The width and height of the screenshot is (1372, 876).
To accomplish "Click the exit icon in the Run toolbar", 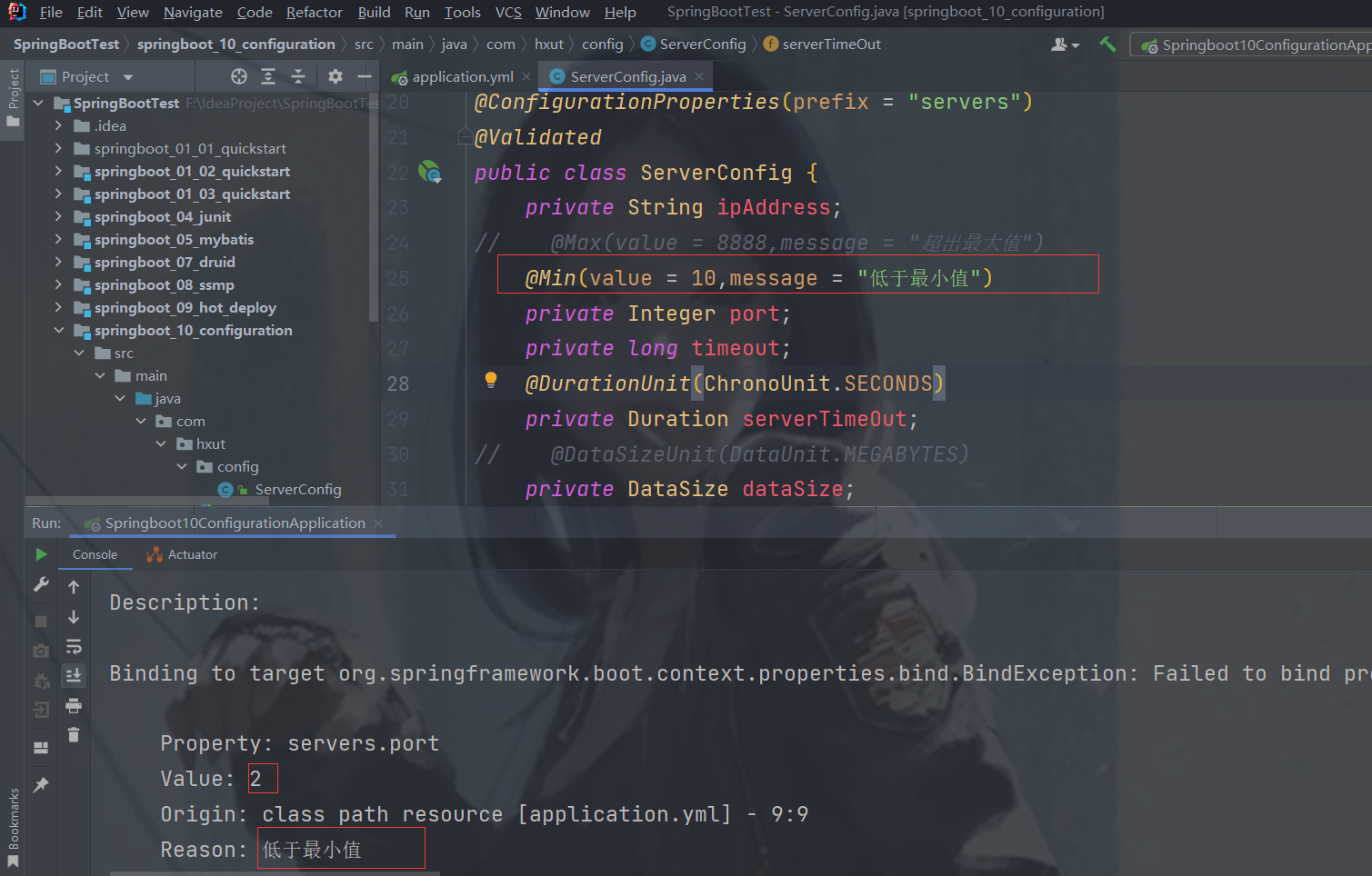I will (41, 710).
